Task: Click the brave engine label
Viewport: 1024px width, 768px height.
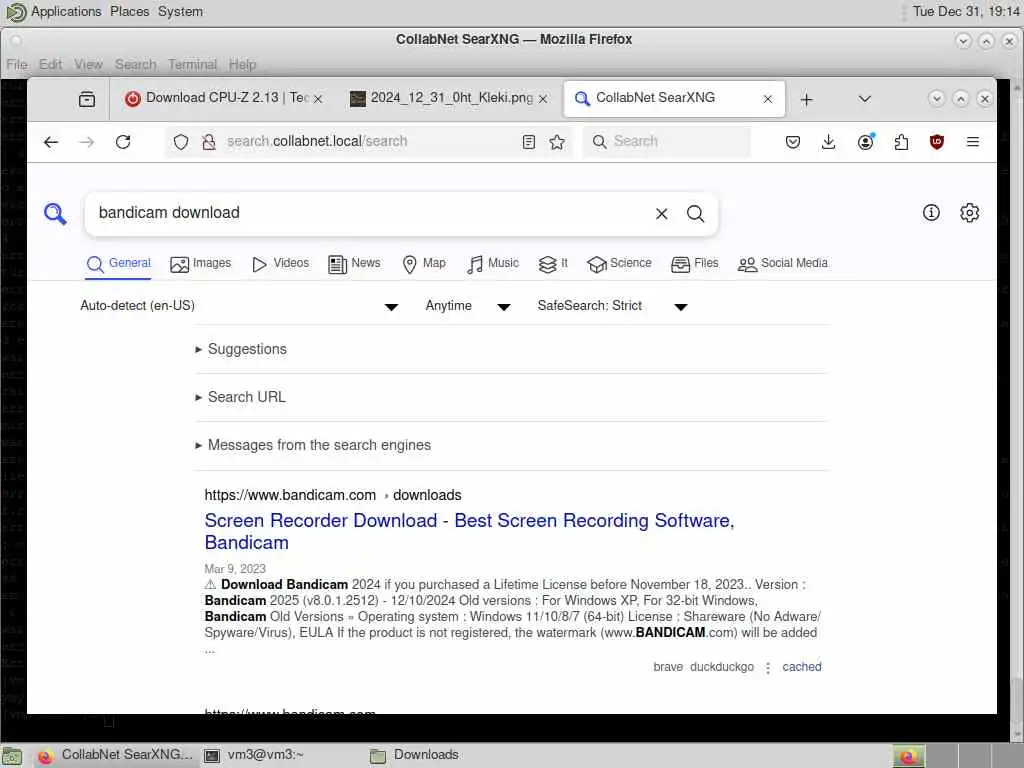Action: (x=668, y=667)
